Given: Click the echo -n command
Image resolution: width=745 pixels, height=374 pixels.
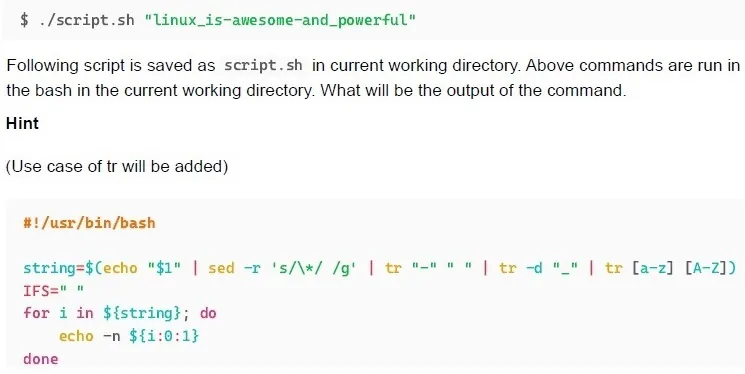Looking at the screenshot, I should click(89, 336).
